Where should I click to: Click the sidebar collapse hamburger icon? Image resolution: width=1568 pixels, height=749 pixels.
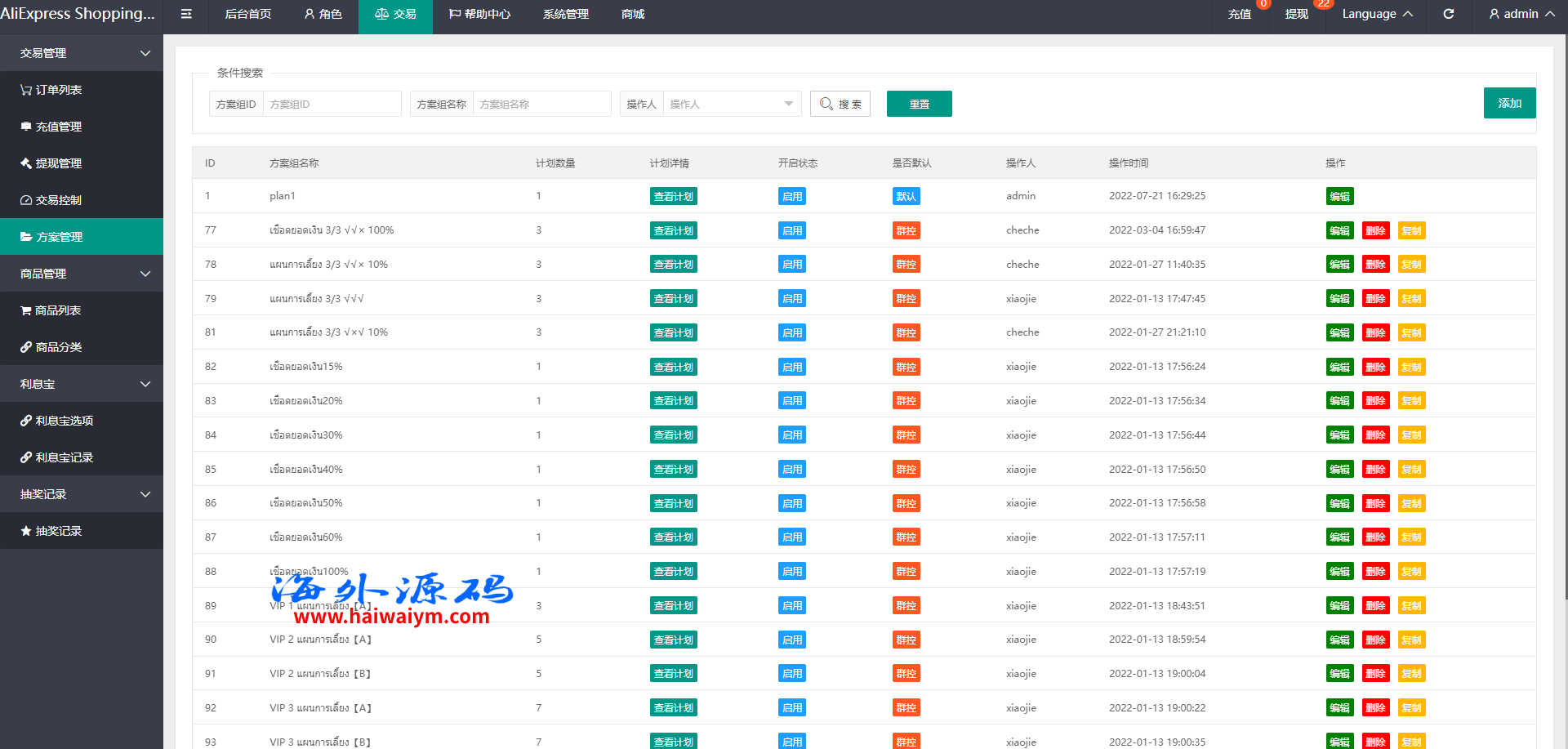186,14
